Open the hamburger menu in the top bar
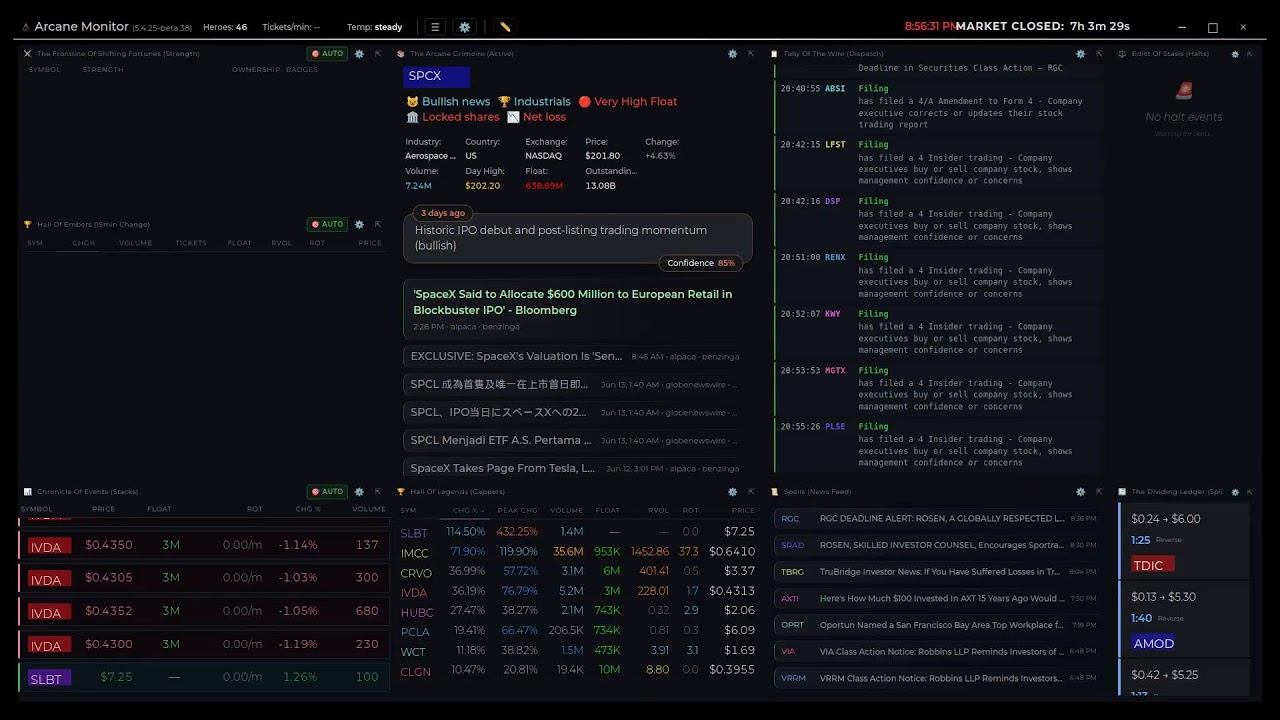Viewport: 1280px width, 720px height. (434, 27)
